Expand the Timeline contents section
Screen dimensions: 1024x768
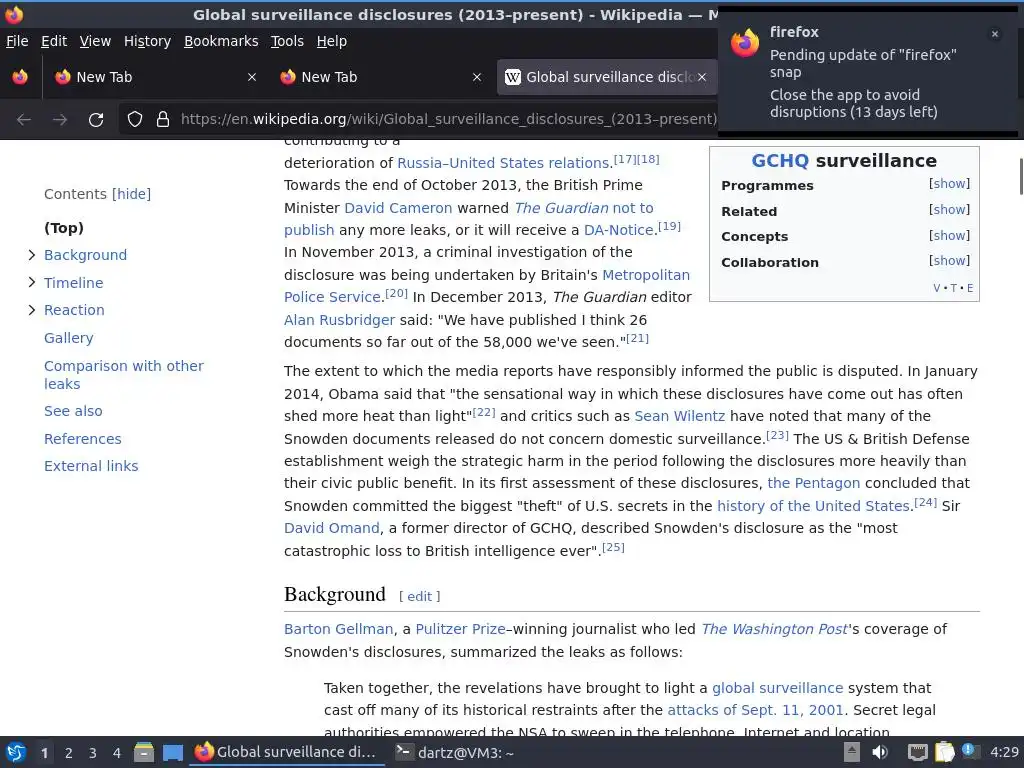click(31, 282)
